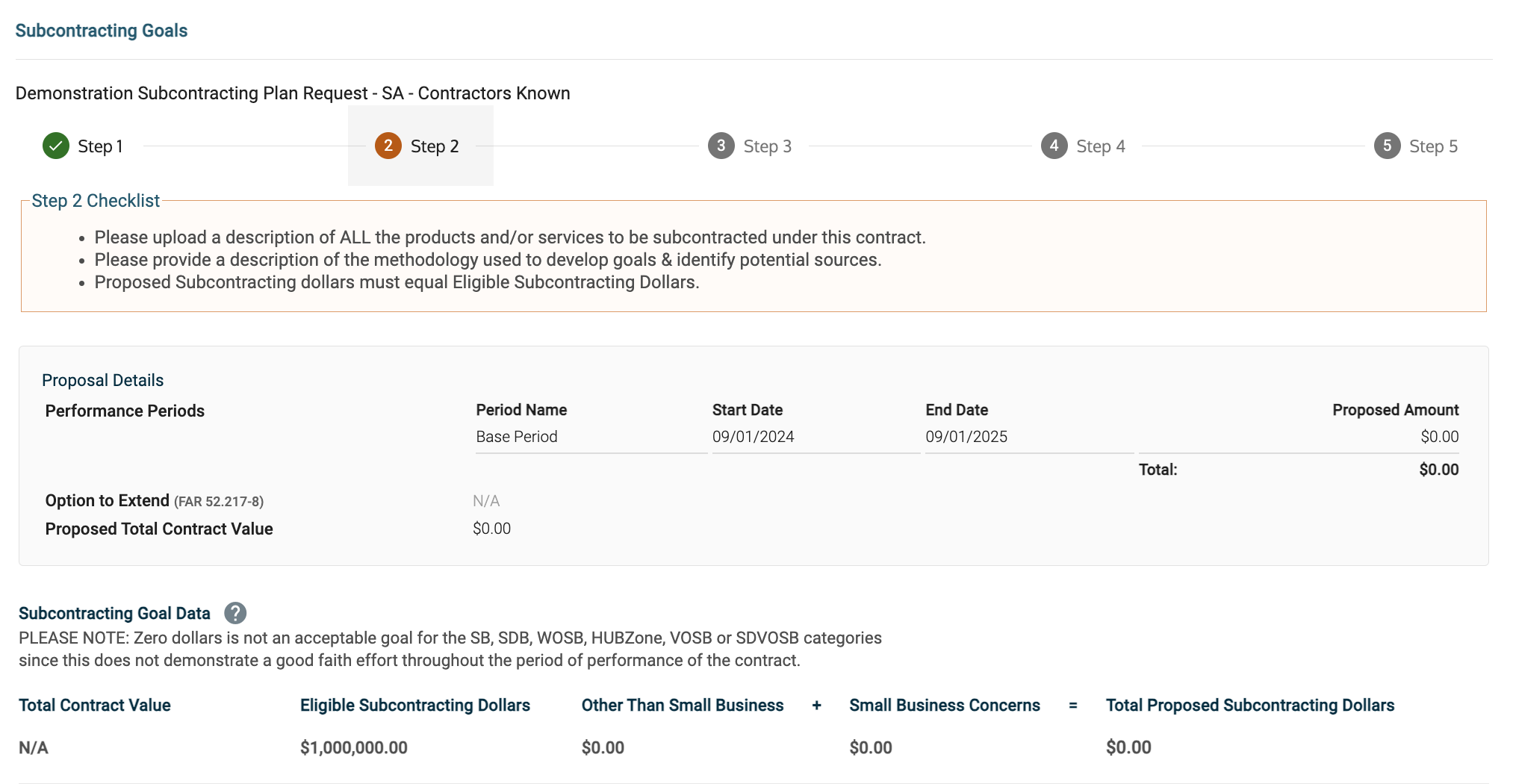Image resolution: width=1516 pixels, height=784 pixels.
Task: Click the Proposal Details heading
Action: point(103,380)
